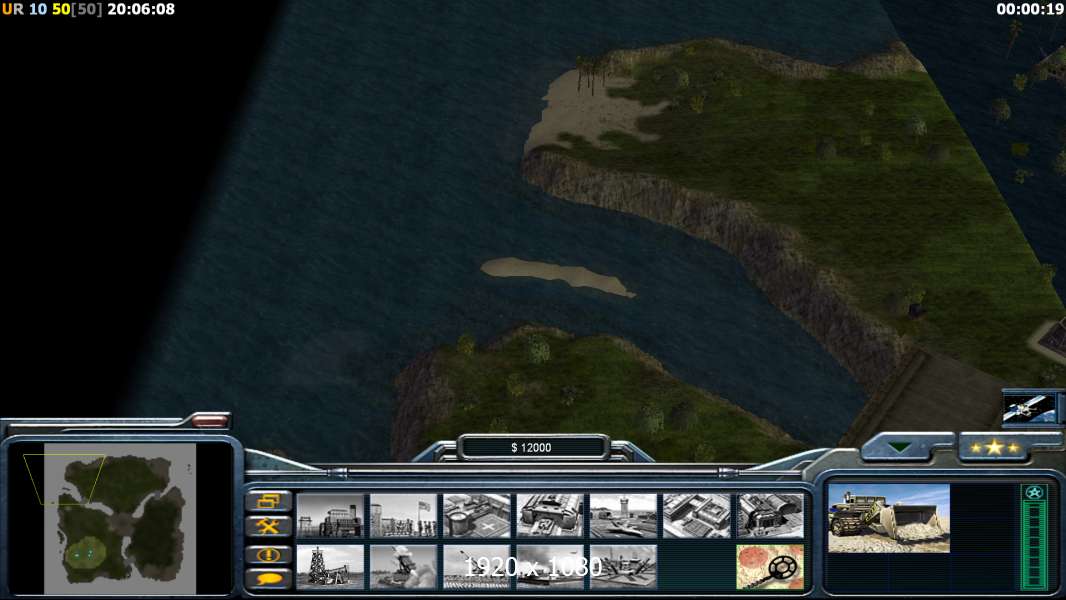Select the Cold Fusion Reactor build icon
The height and width of the screenshot is (600, 1066).
click(330, 516)
